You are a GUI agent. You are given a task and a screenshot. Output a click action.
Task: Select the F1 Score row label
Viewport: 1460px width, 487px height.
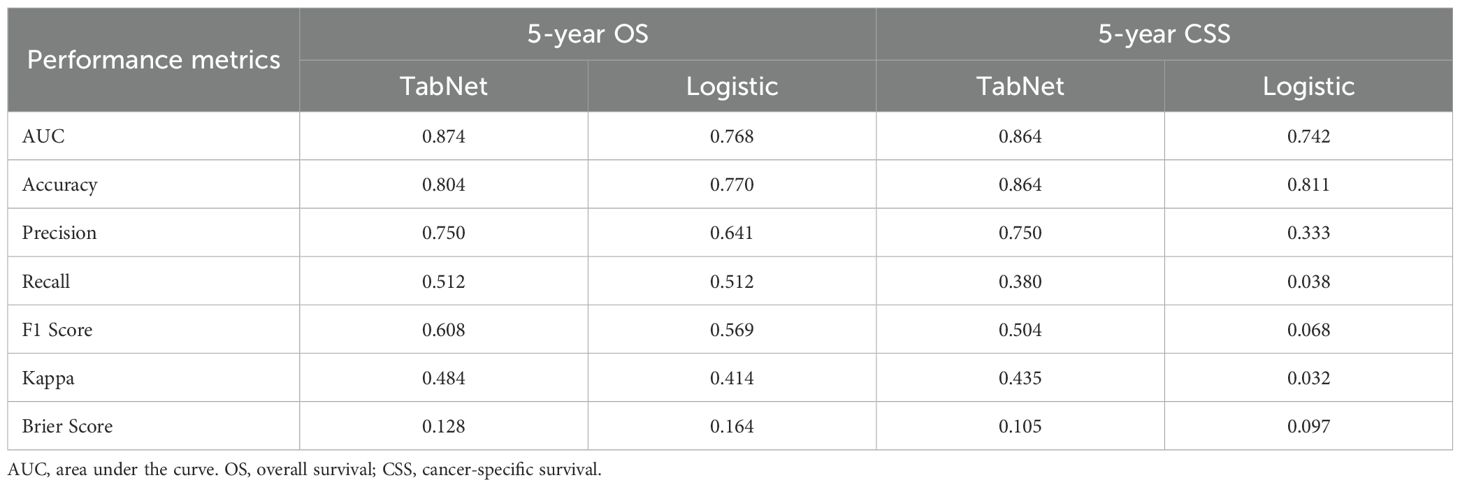[x=57, y=330]
